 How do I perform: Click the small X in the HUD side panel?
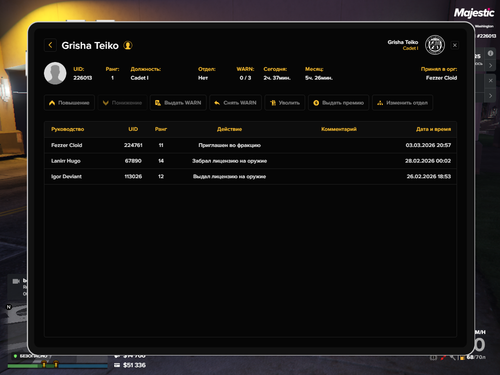coord(490,80)
